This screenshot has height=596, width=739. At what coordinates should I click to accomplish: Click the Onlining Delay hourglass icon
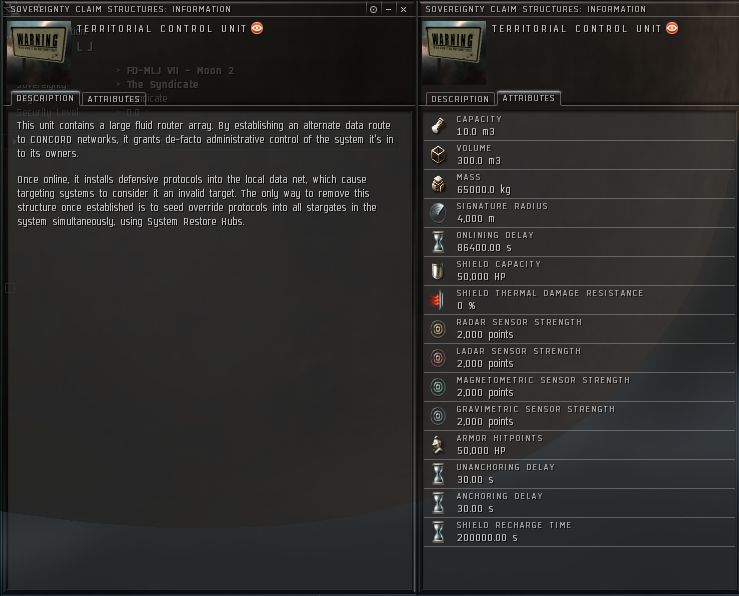[438, 242]
